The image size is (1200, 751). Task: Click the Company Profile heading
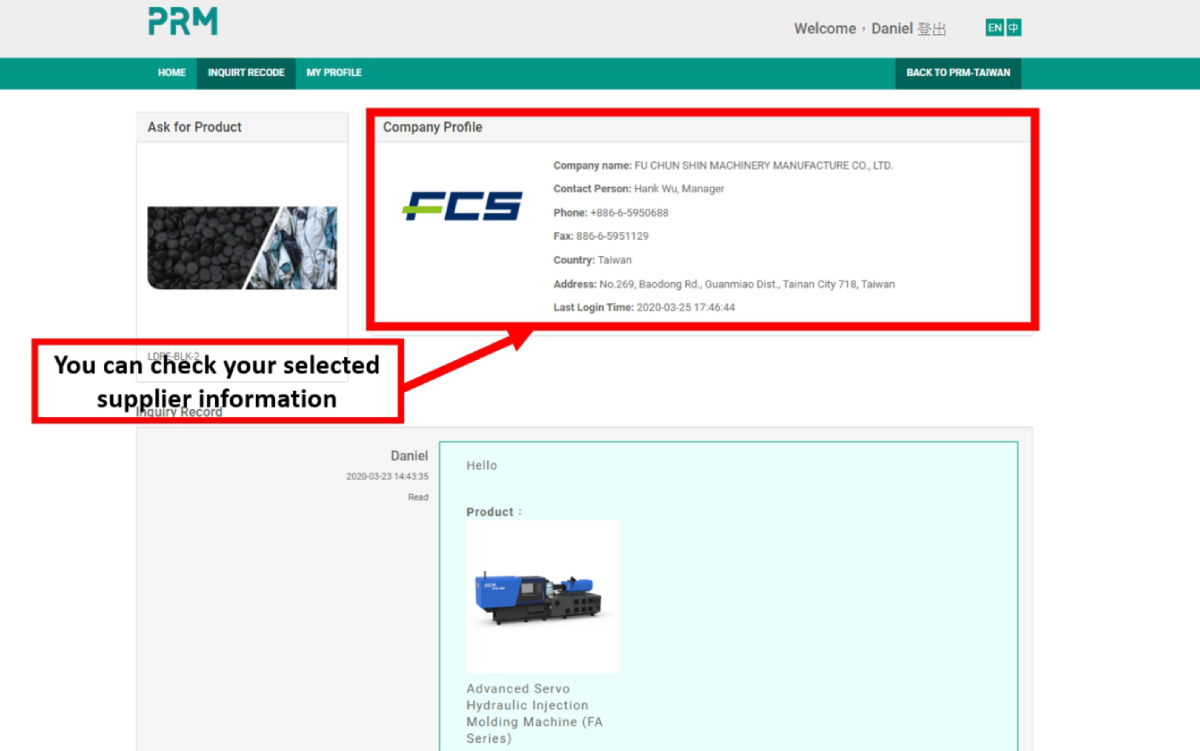(x=433, y=127)
